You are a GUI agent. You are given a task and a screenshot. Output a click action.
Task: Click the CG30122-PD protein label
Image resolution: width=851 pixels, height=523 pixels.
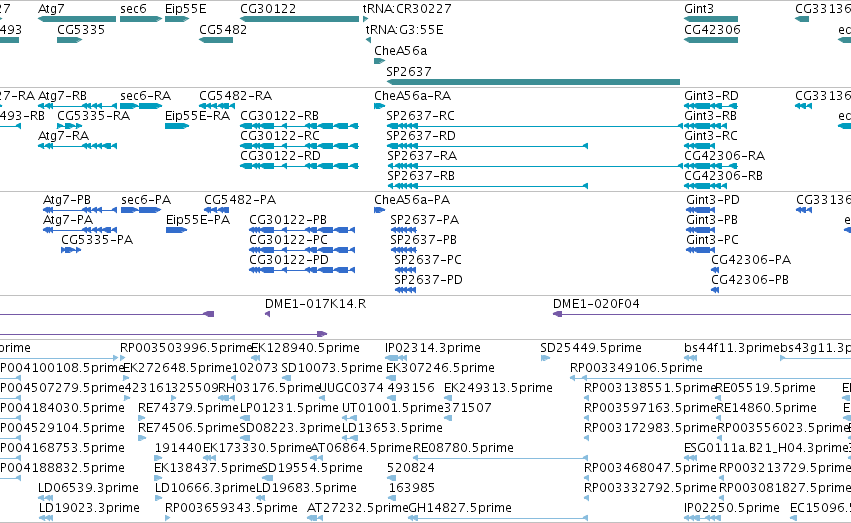click(x=289, y=260)
